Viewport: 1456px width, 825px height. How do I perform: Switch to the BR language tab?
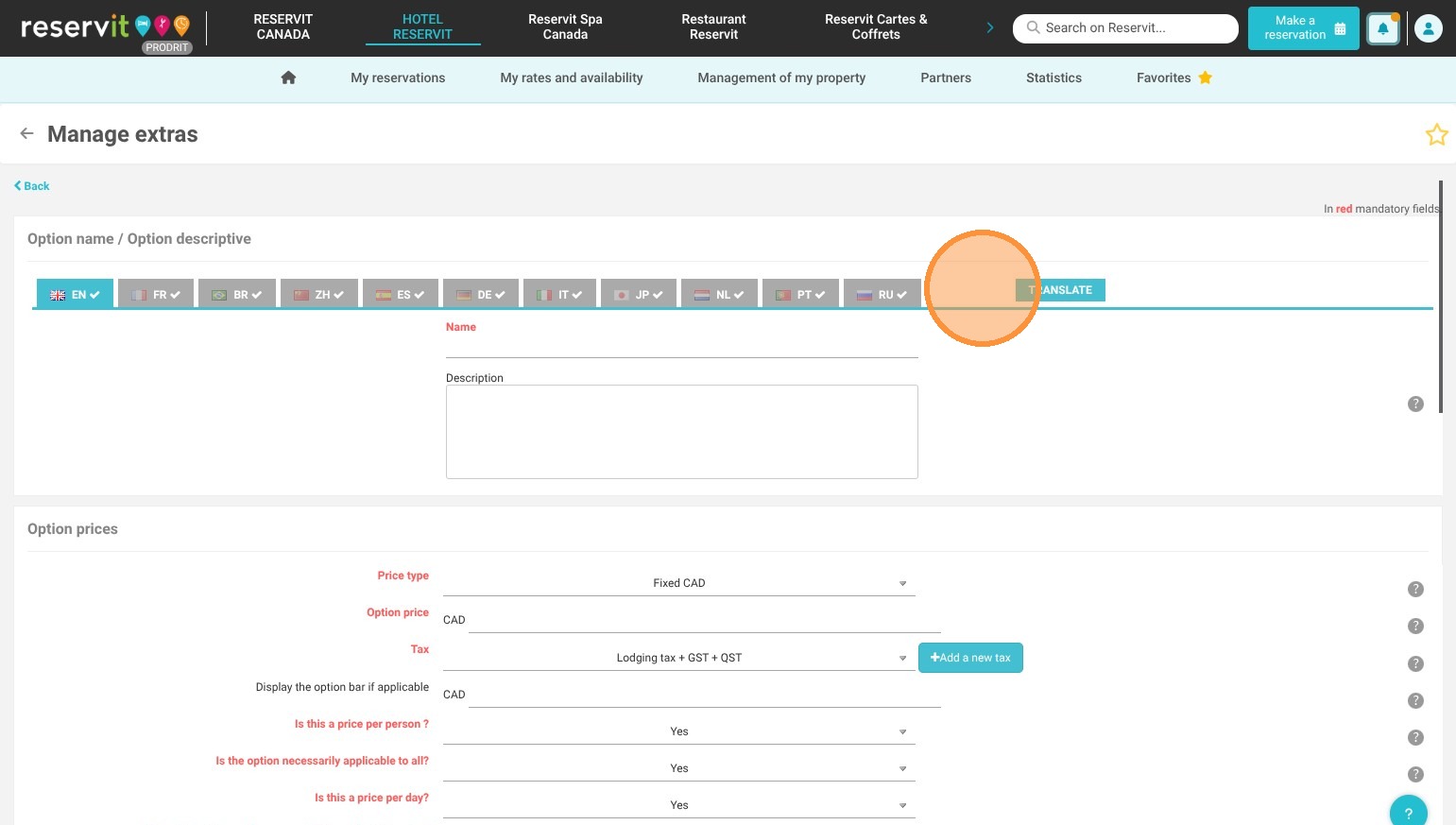(237, 294)
